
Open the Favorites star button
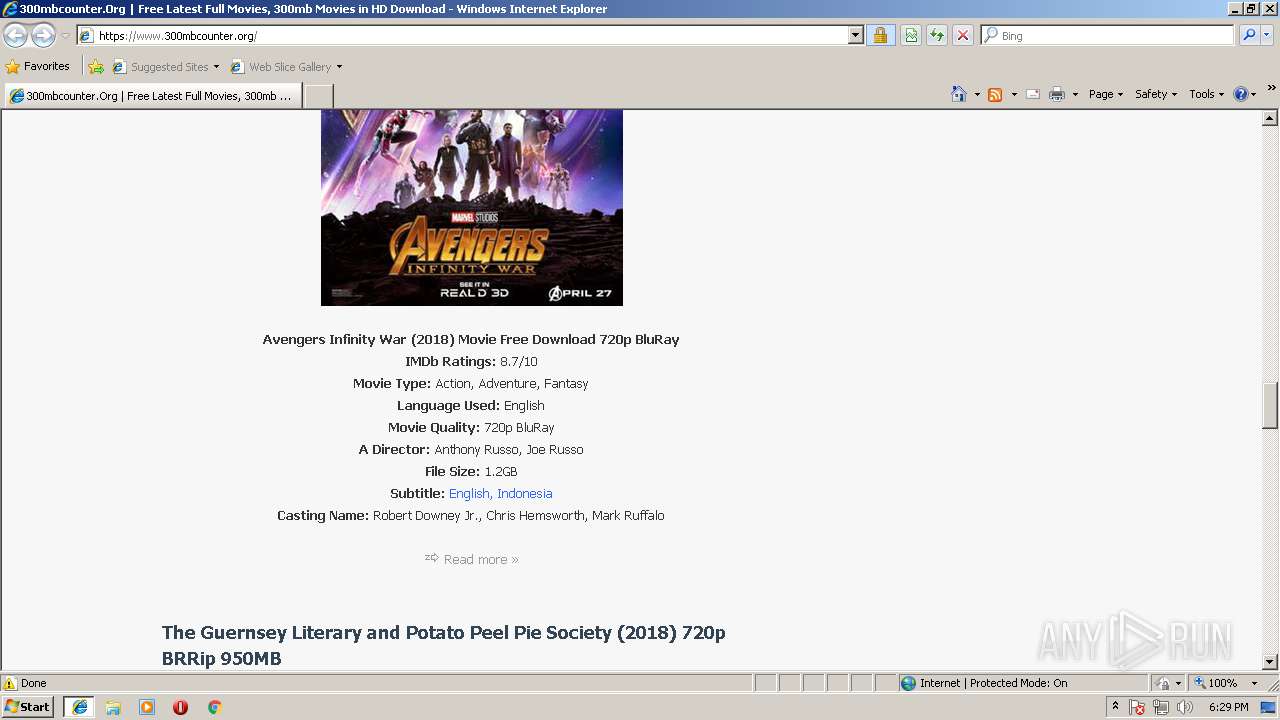[38, 66]
